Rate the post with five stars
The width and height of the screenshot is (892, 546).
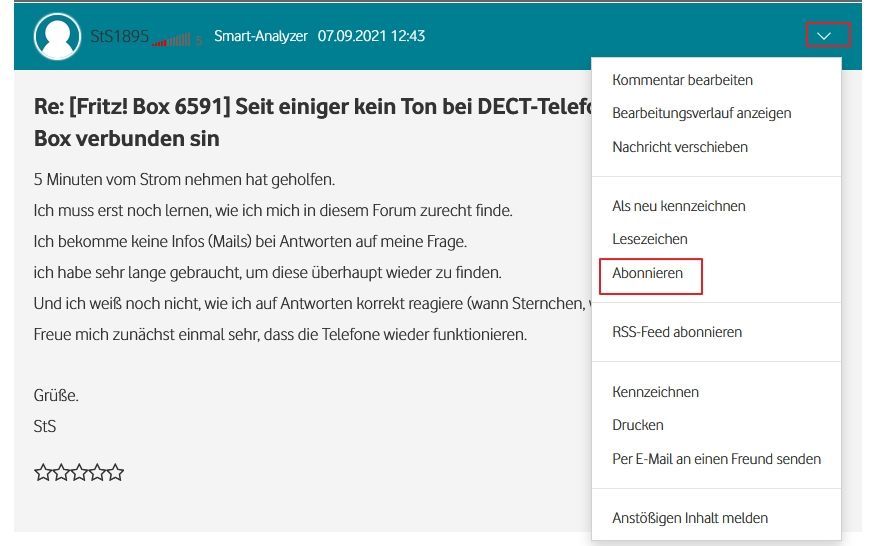[x=115, y=472]
